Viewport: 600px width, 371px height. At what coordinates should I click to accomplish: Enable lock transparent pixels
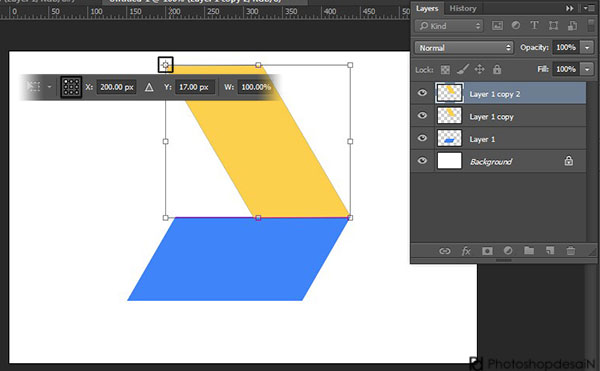point(445,70)
